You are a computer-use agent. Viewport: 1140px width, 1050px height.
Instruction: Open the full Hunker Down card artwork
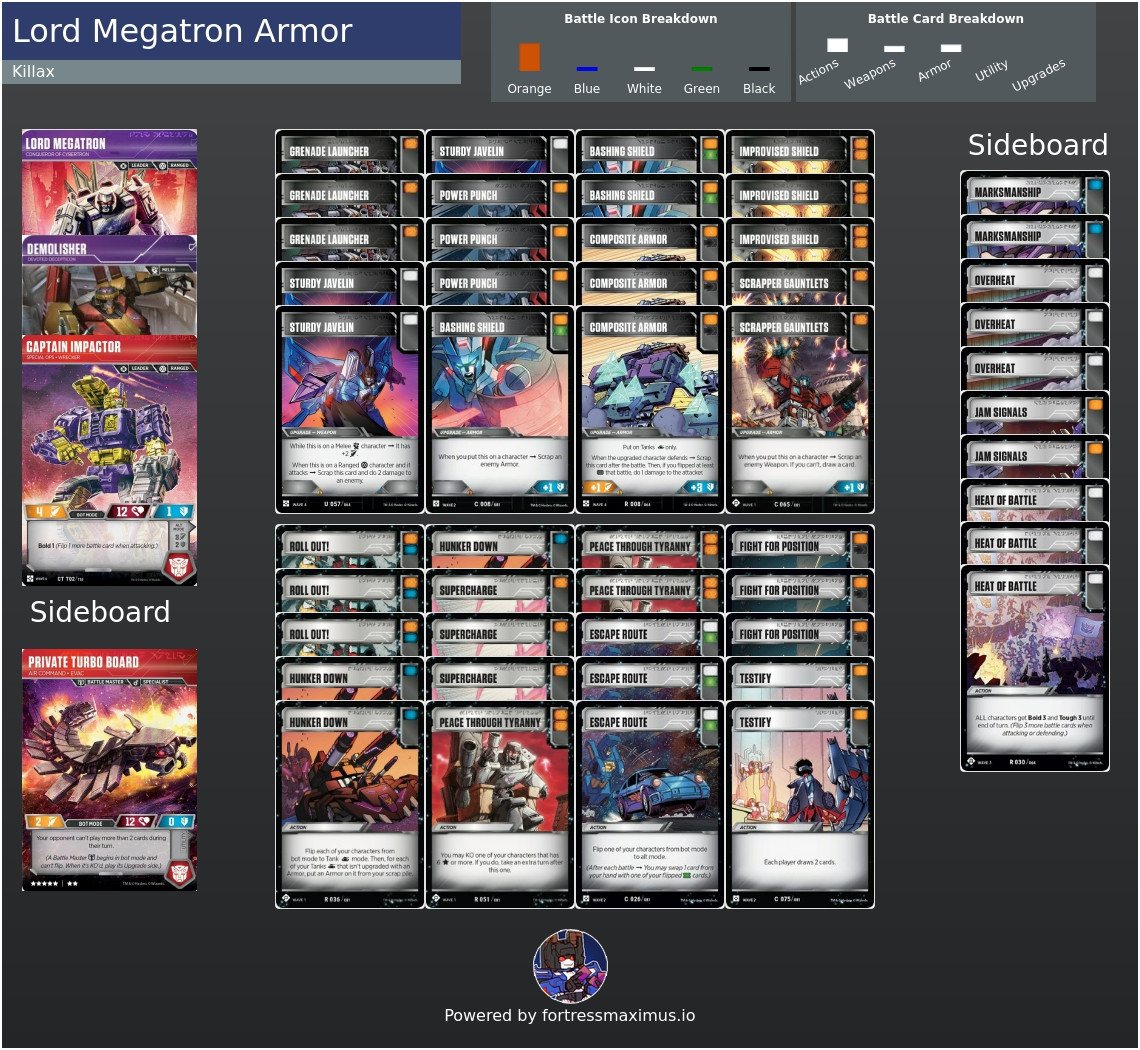click(x=350, y=777)
